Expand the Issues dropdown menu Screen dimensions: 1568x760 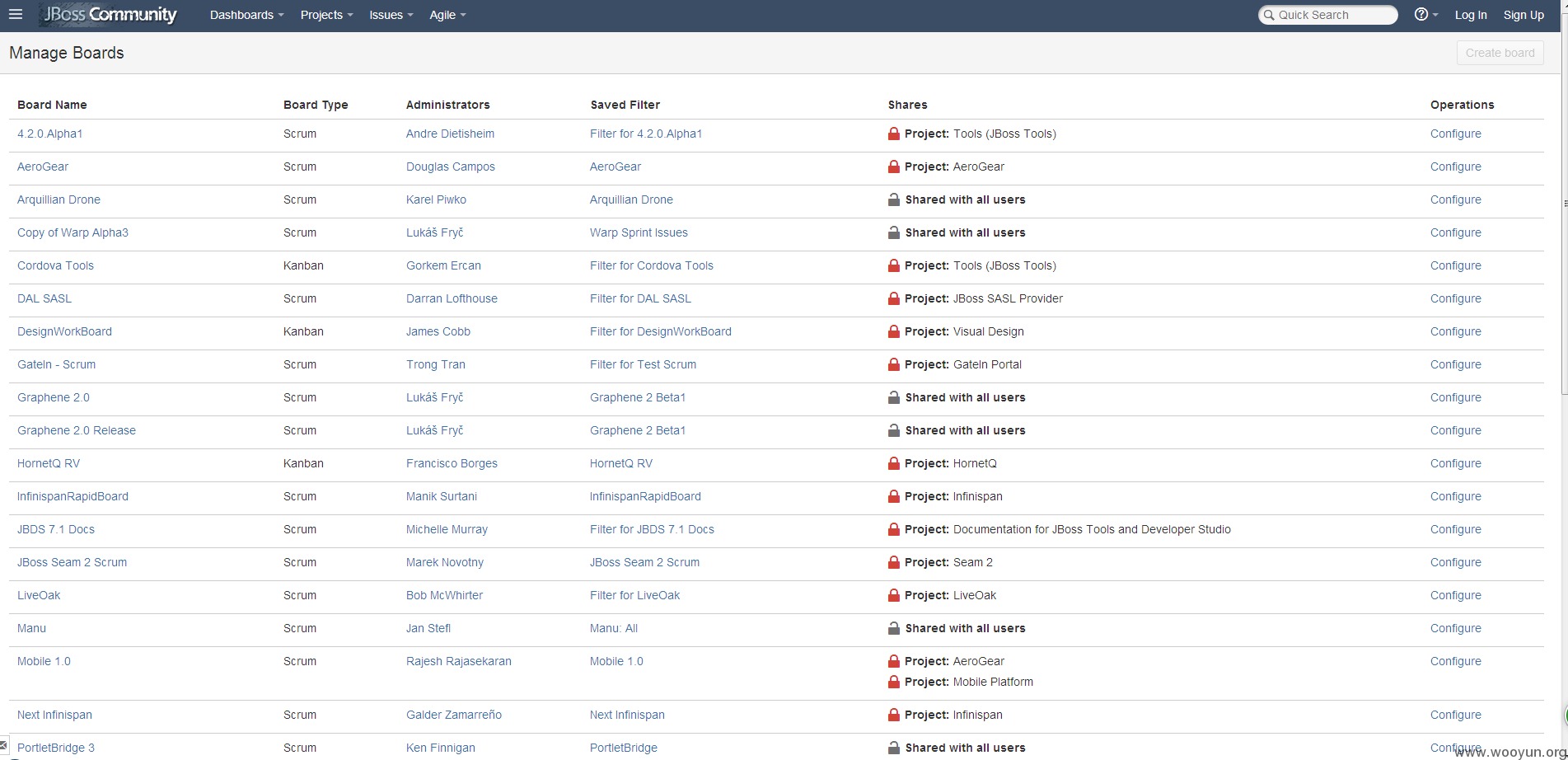point(391,15)
